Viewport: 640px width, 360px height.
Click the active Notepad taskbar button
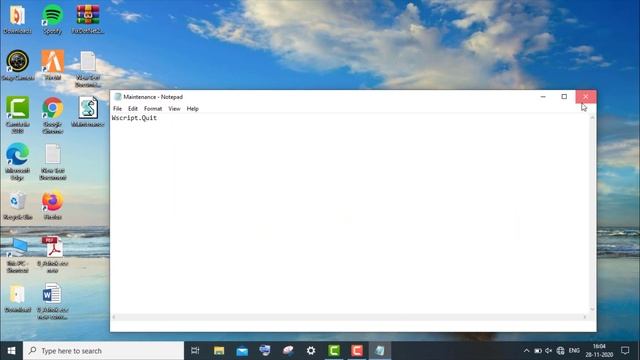[x=380, y=351]
